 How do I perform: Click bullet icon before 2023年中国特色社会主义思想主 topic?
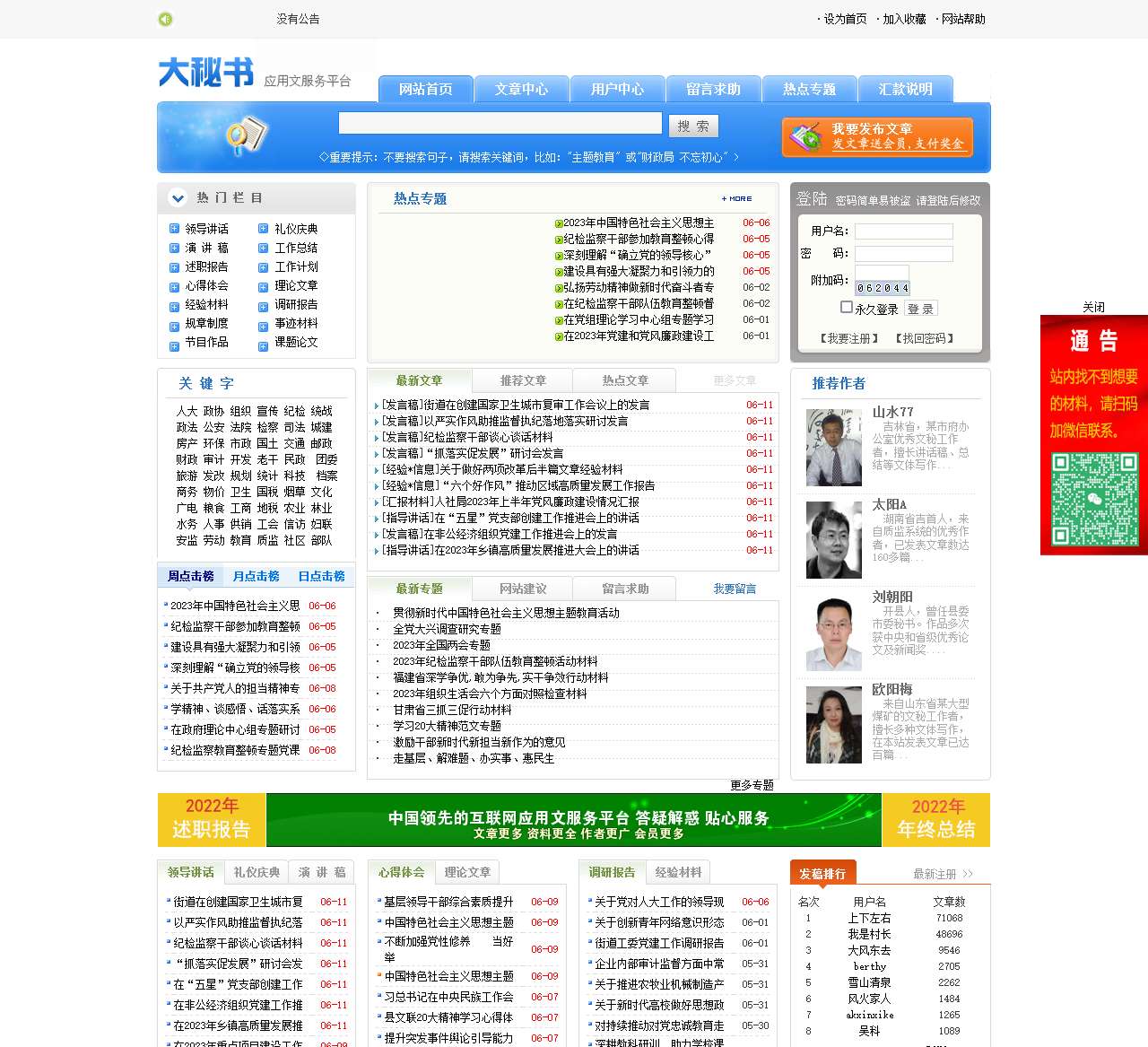coord(559,223)
